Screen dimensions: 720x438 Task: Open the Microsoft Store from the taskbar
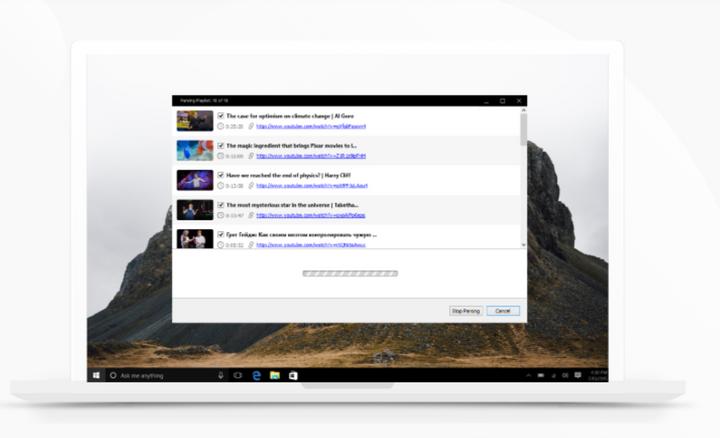[293, 375]
